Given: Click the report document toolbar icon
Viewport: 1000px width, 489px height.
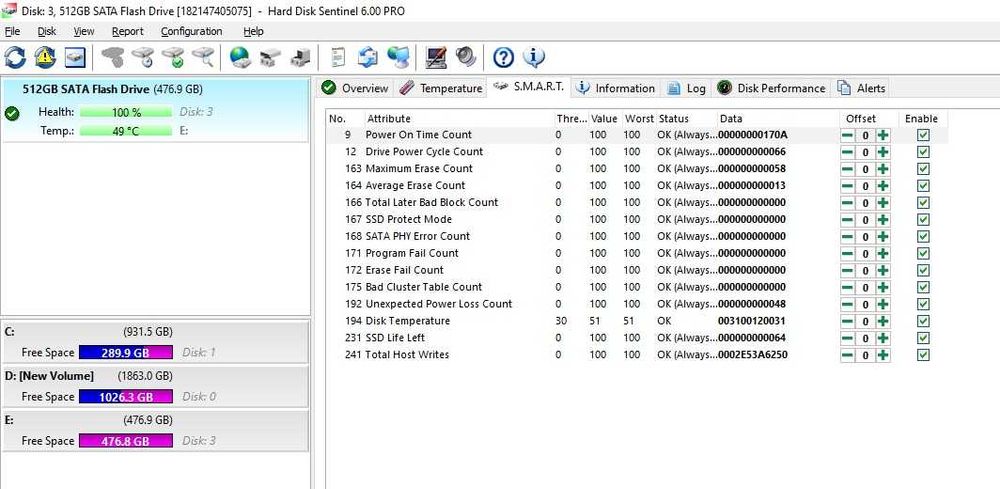Looking at the screenshot, I should [x=337, y=57].
